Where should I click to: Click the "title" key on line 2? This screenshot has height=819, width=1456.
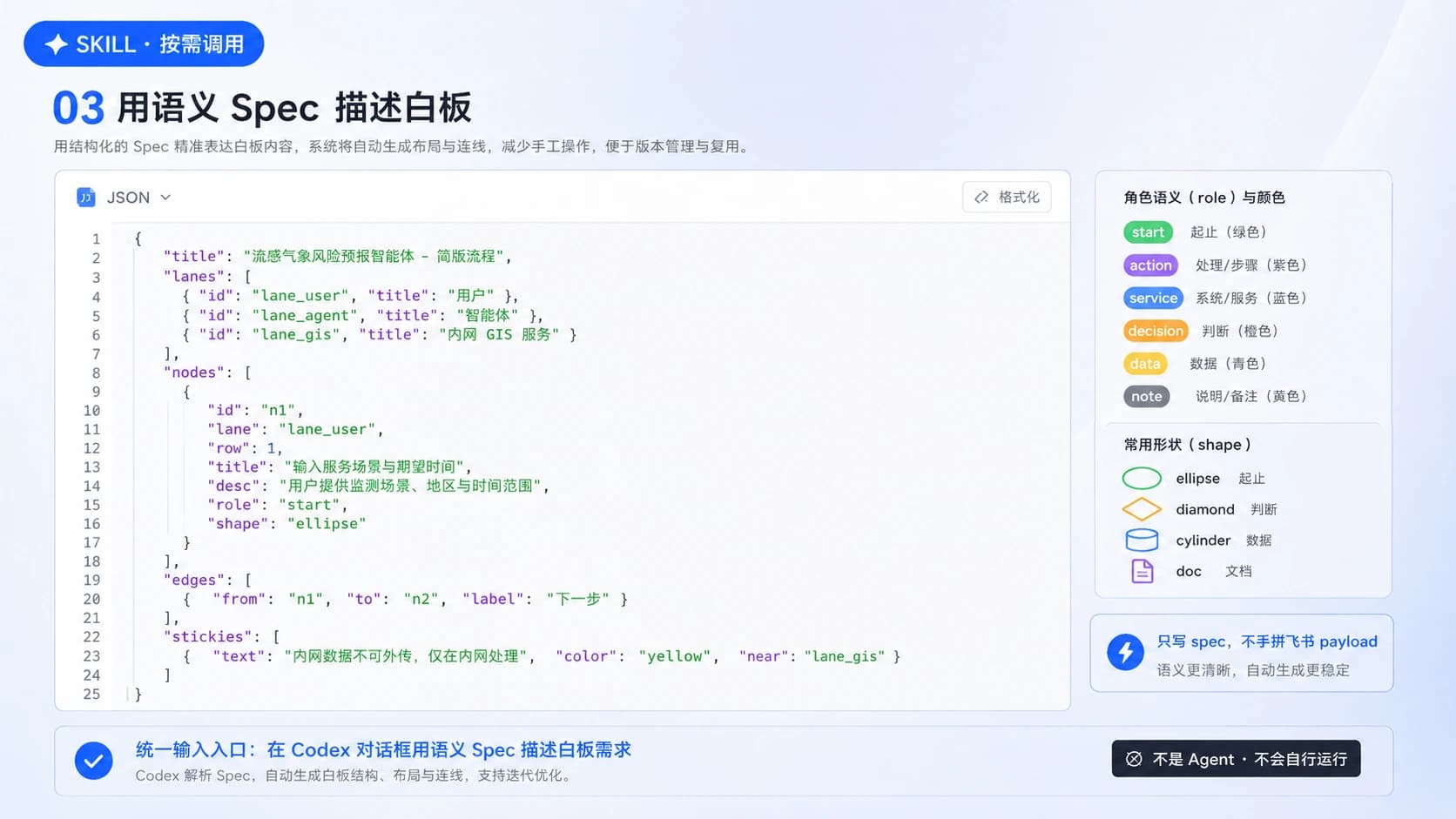[194, 256]
